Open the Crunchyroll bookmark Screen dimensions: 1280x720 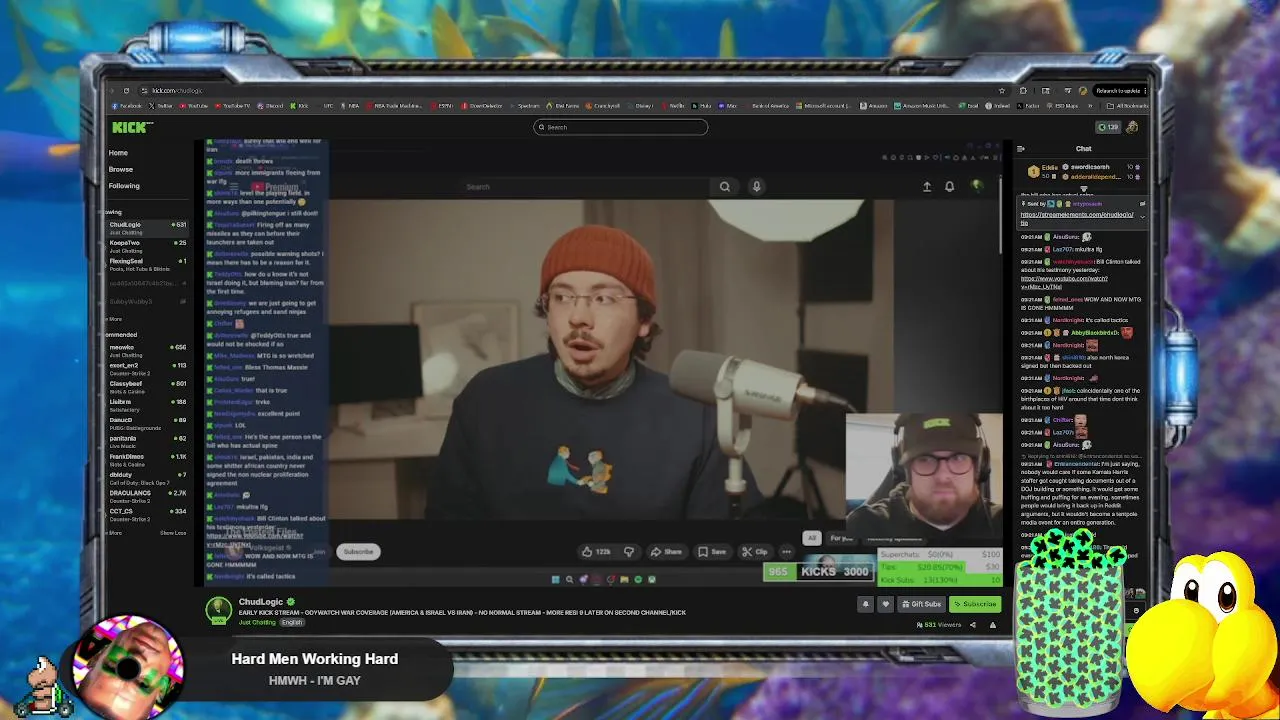click(603, 105)
